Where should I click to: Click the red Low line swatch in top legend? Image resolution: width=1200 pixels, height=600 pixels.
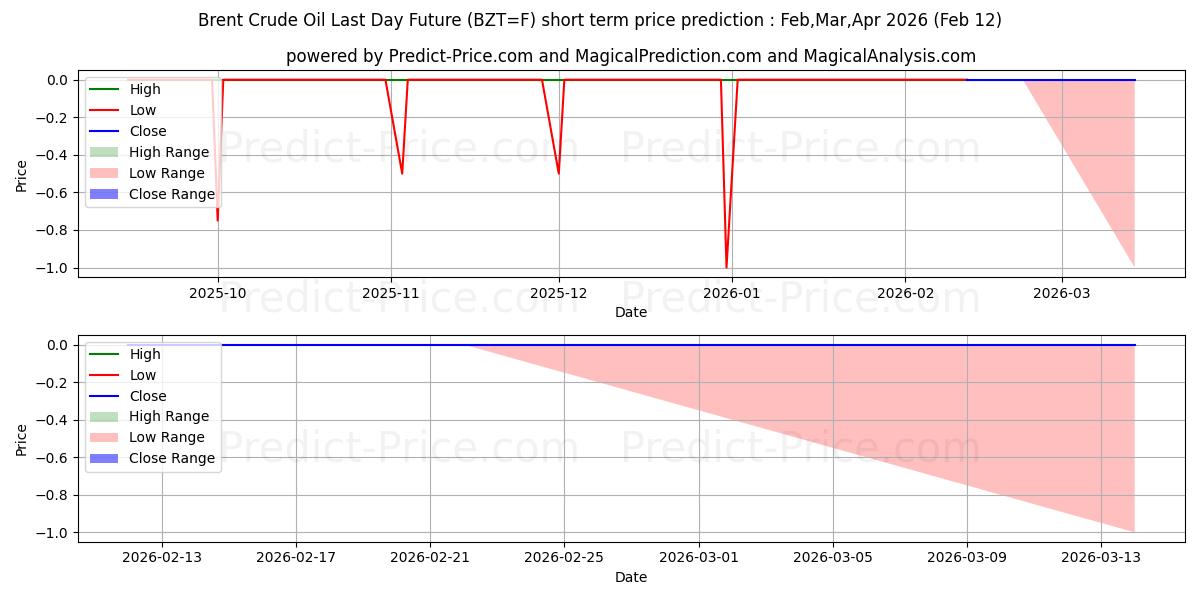pyautogui.click(x=103, y=110)
